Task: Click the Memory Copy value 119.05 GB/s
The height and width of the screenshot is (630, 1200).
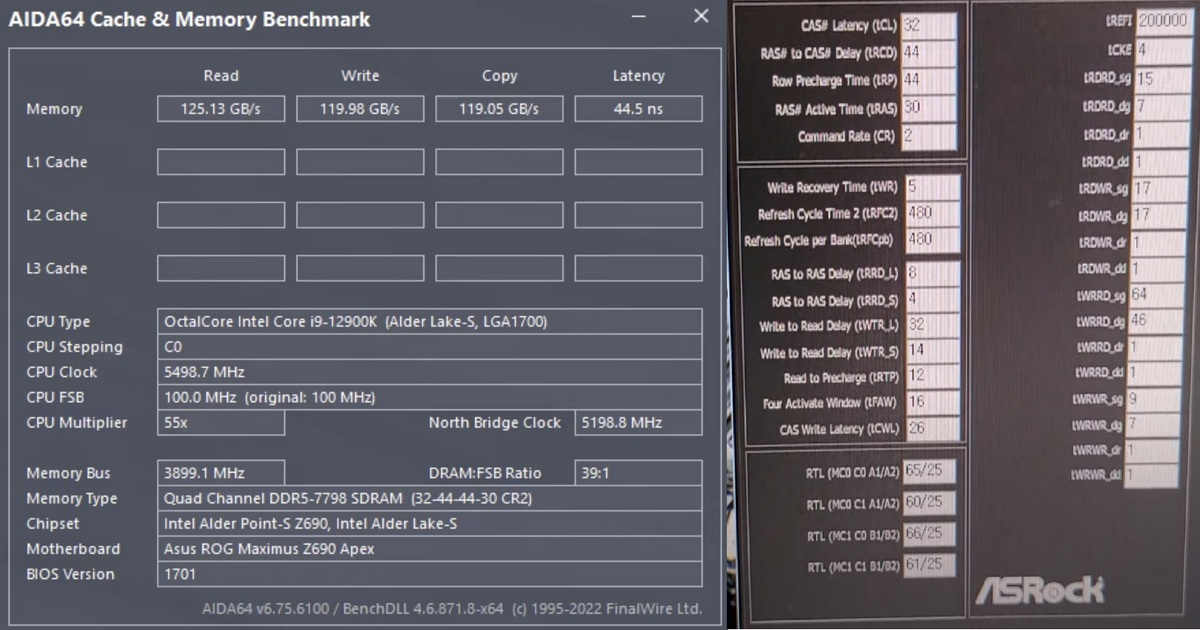Action: pos(499,109)
